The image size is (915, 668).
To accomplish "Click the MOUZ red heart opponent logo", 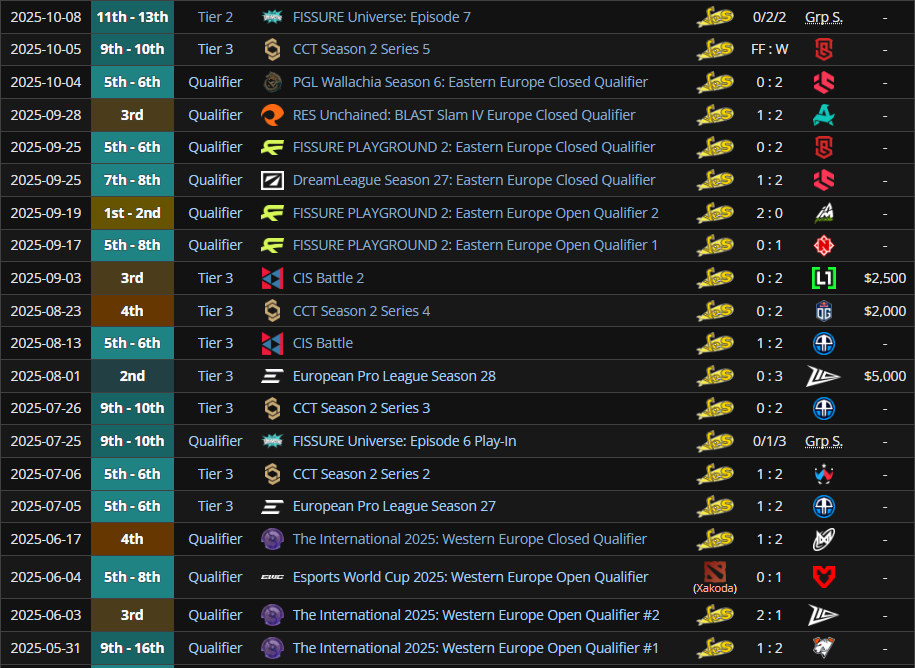I will tap(823, 577).
